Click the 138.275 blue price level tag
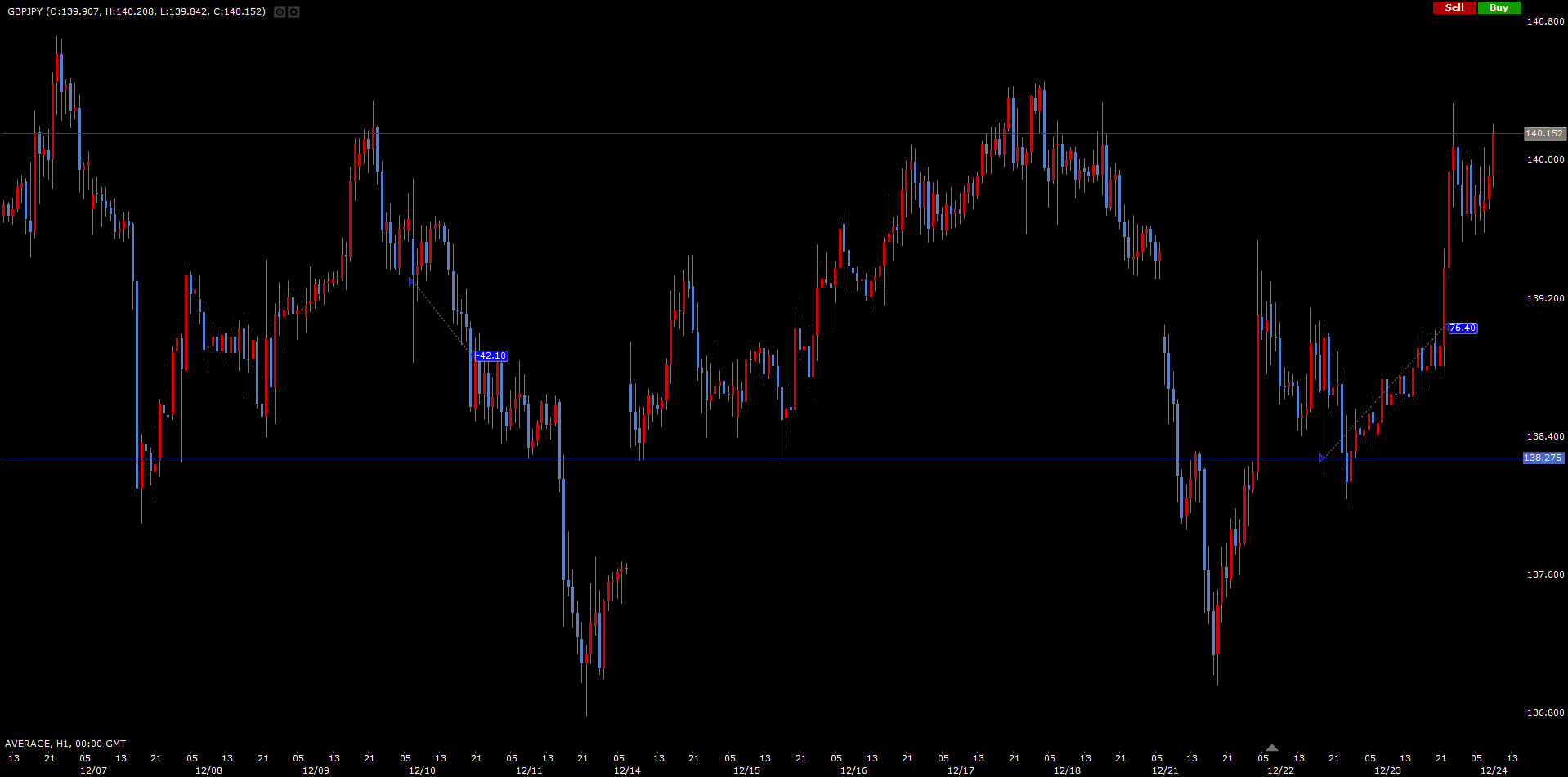The width and height of the screenshot is (1568, 777). pyautogui.click(x=1543, y=458)
